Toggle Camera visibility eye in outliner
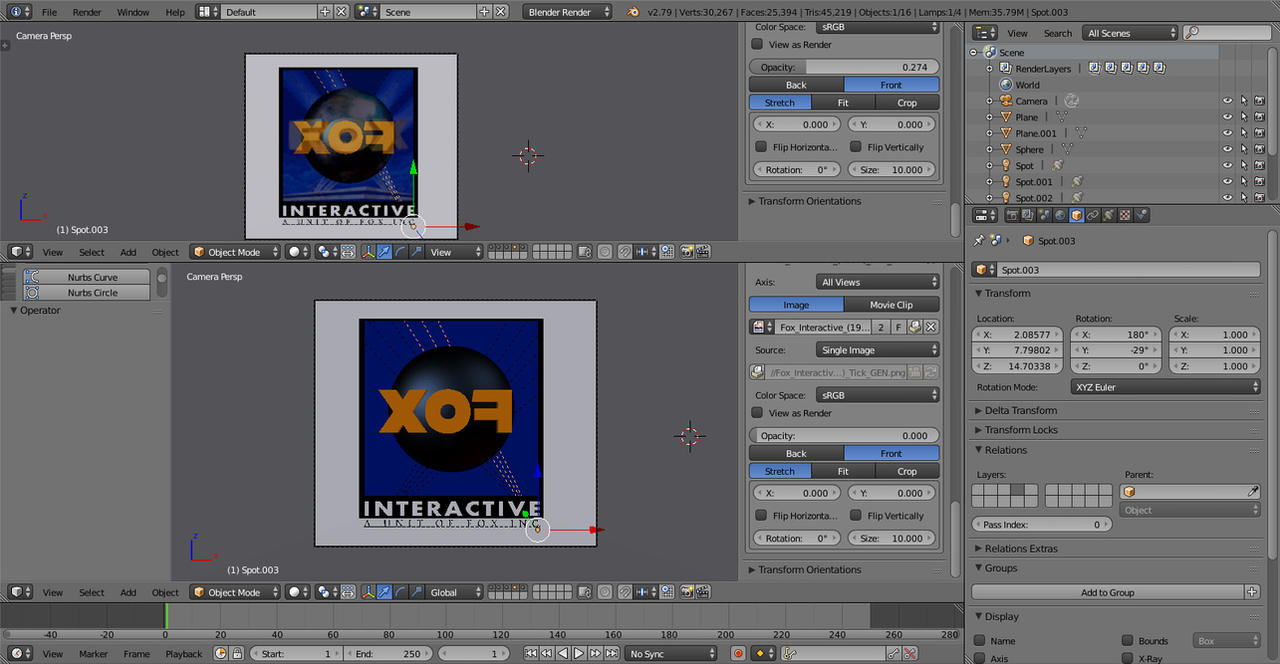The height and width of the screenshot is (664, 1280). (1227, 101)
